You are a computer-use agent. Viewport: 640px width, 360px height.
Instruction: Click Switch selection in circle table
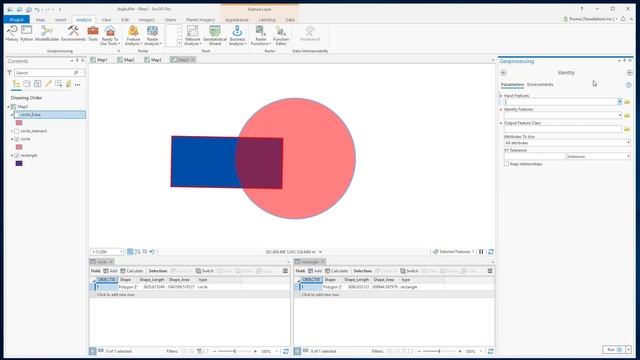(205, 271)
